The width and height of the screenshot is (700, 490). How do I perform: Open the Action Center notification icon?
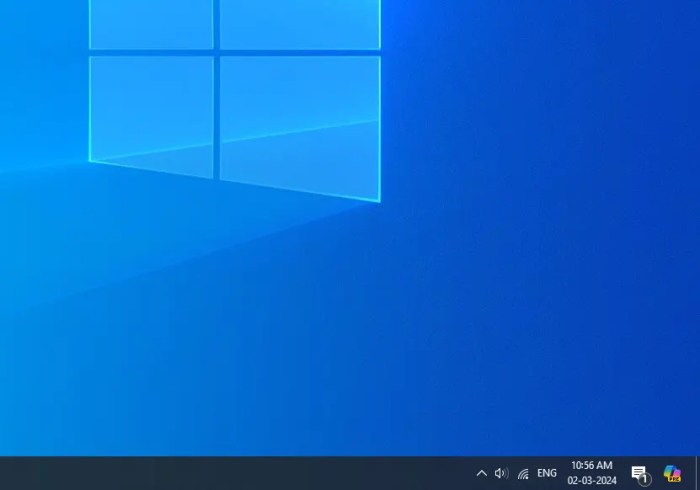pyautogui.click(x=641, y=474)
